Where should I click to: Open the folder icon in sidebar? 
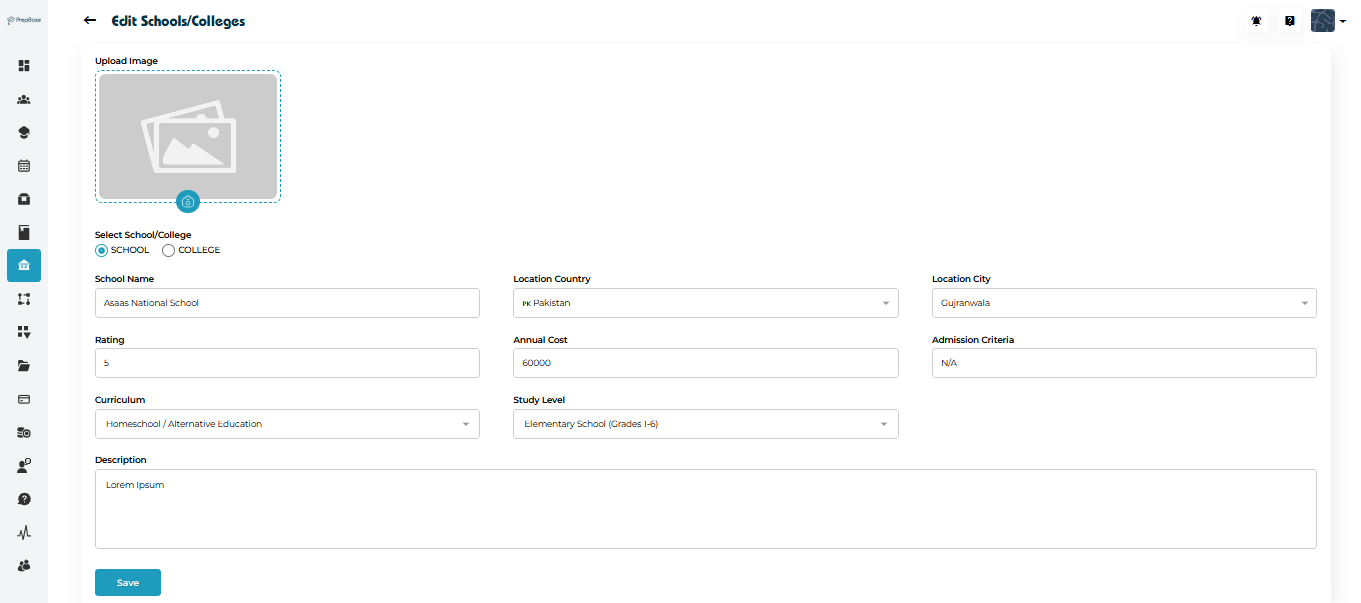[x=24, y=366]
